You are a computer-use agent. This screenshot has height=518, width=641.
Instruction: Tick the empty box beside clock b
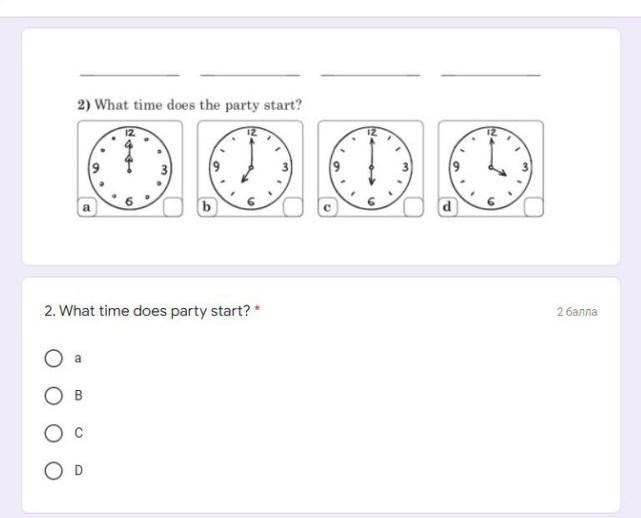(293, 207)
